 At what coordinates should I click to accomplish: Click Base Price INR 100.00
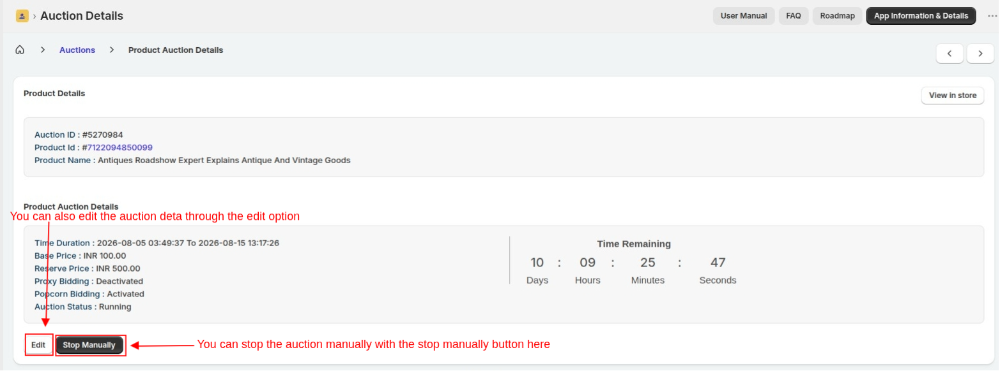pyautogui.click(x=80, y=256)
